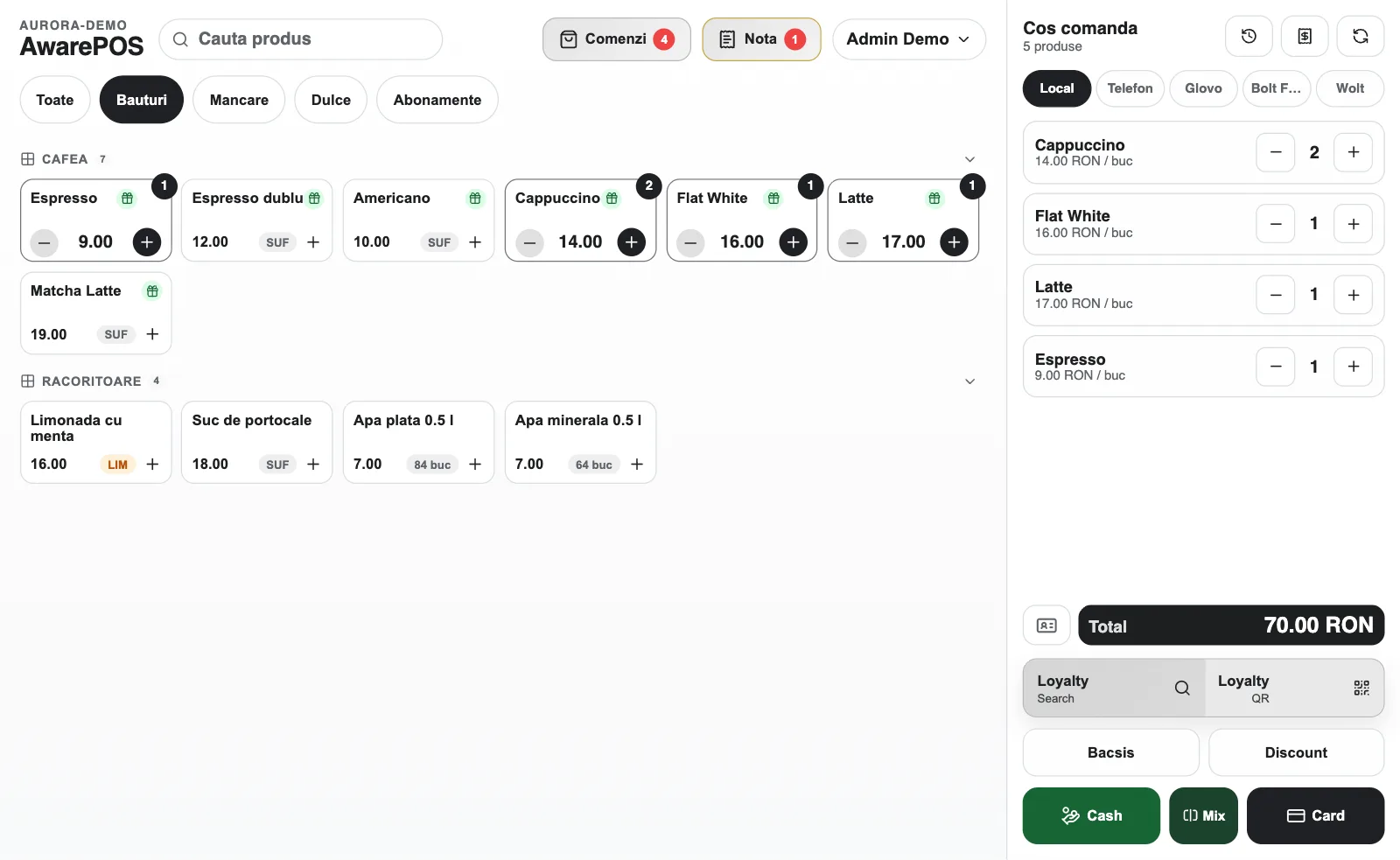The image size is (1400, 860).
Task: Open Nota button
Action: (761, 39)
